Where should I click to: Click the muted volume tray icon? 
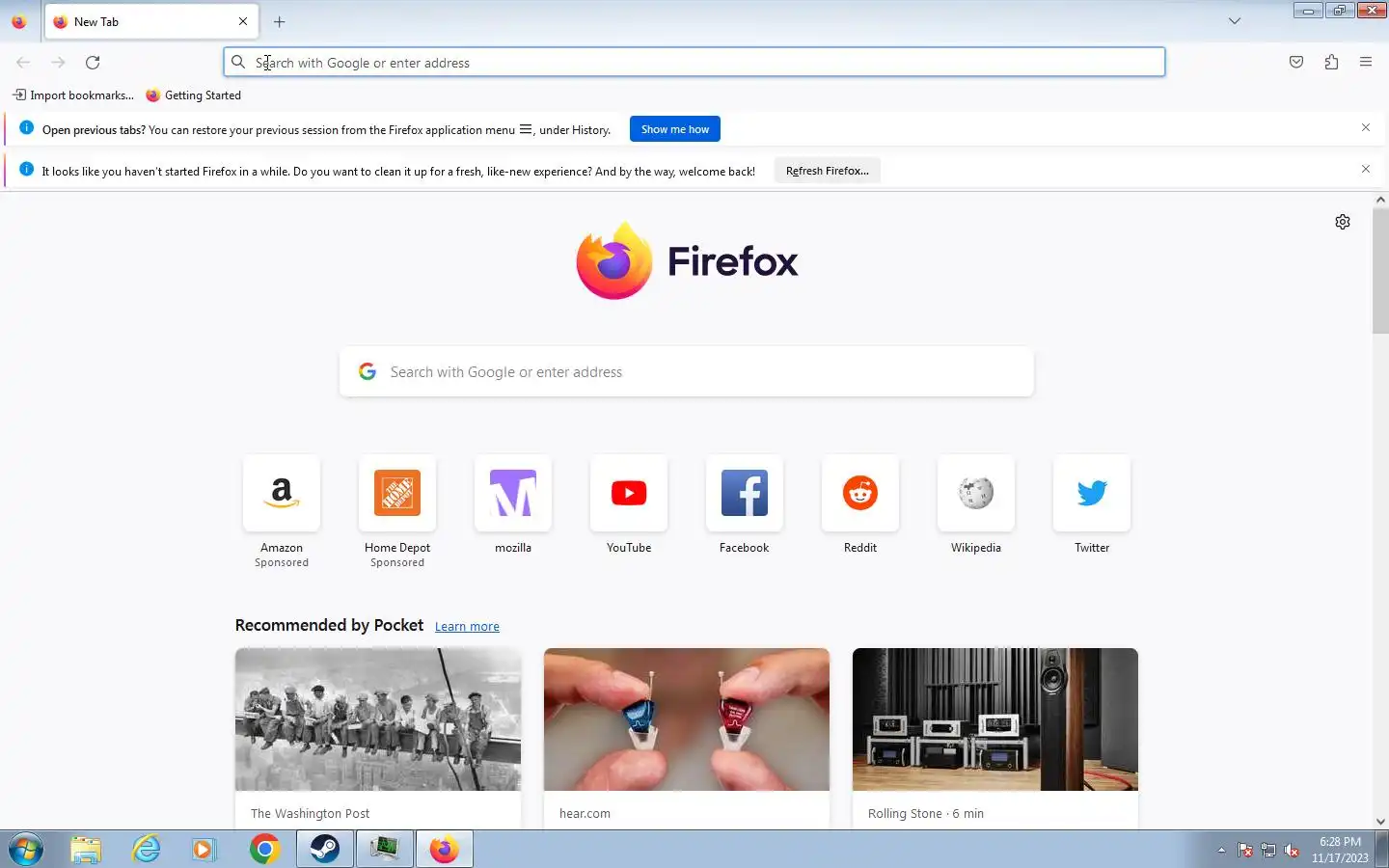1292,851
